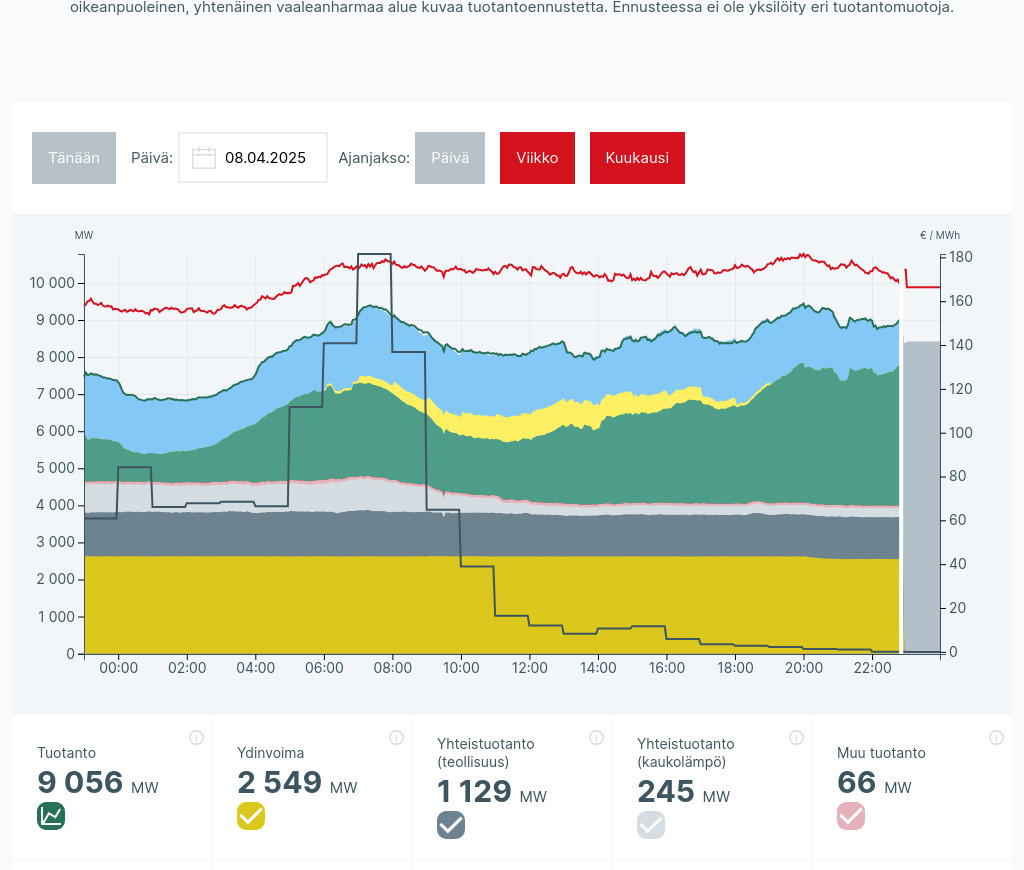
Task: Toggle the Yhteistuotanto (teollisuus) checkbox
Action: pos(451,825)
